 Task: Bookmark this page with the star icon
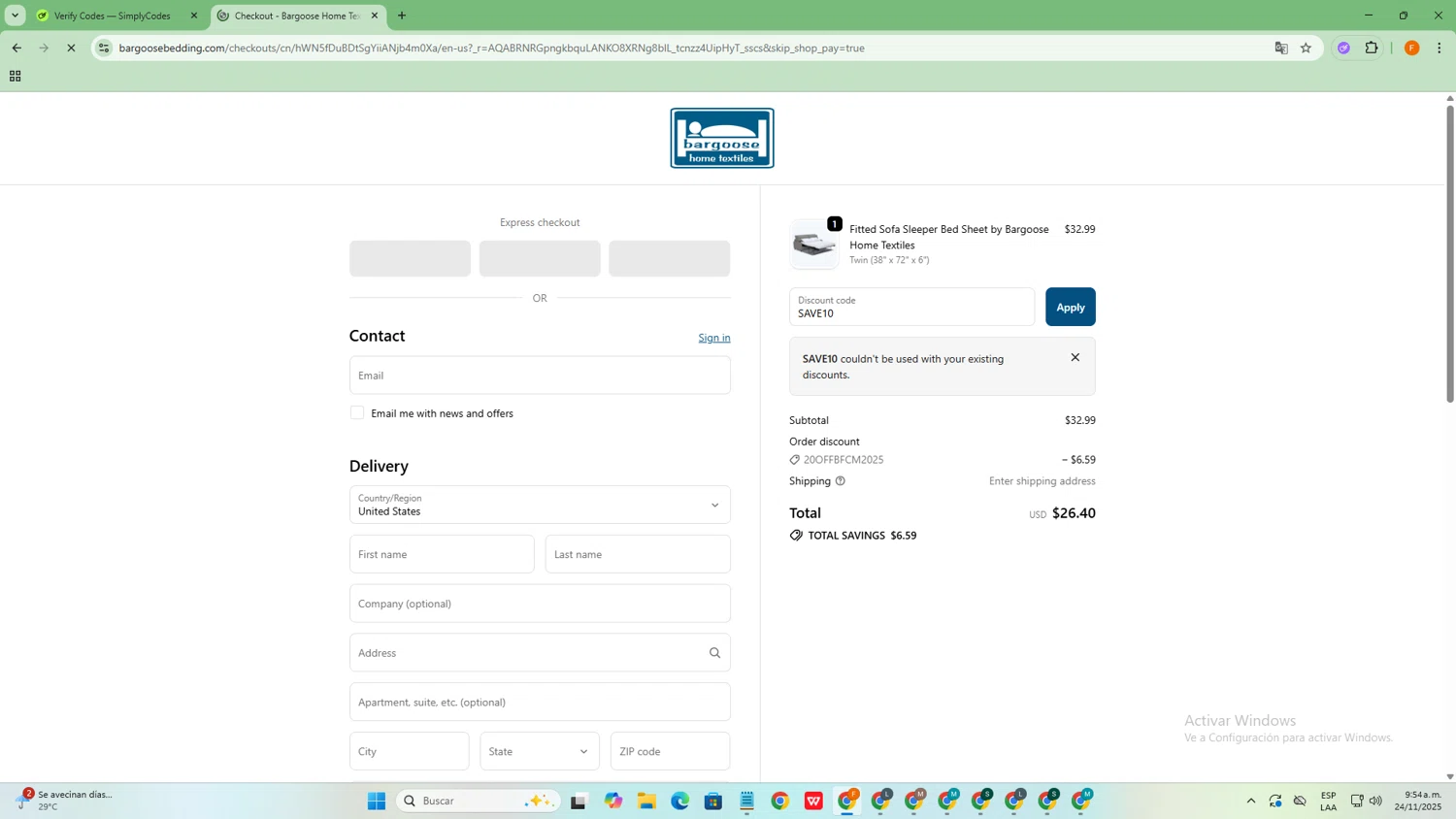1306,48
